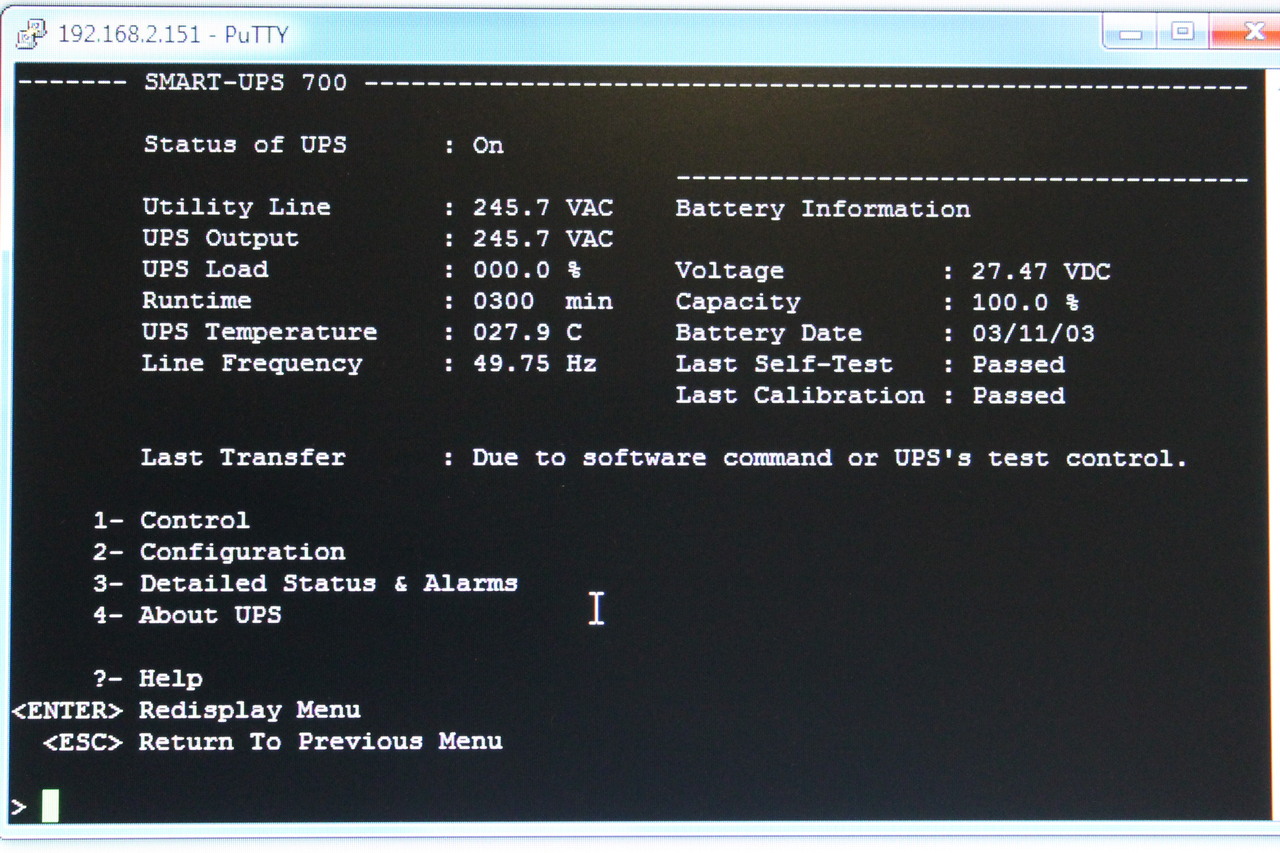Maximize the PuTTY window
Image resolution: width=1280 pixels, height=853 pixels.
coord(1183,32)
